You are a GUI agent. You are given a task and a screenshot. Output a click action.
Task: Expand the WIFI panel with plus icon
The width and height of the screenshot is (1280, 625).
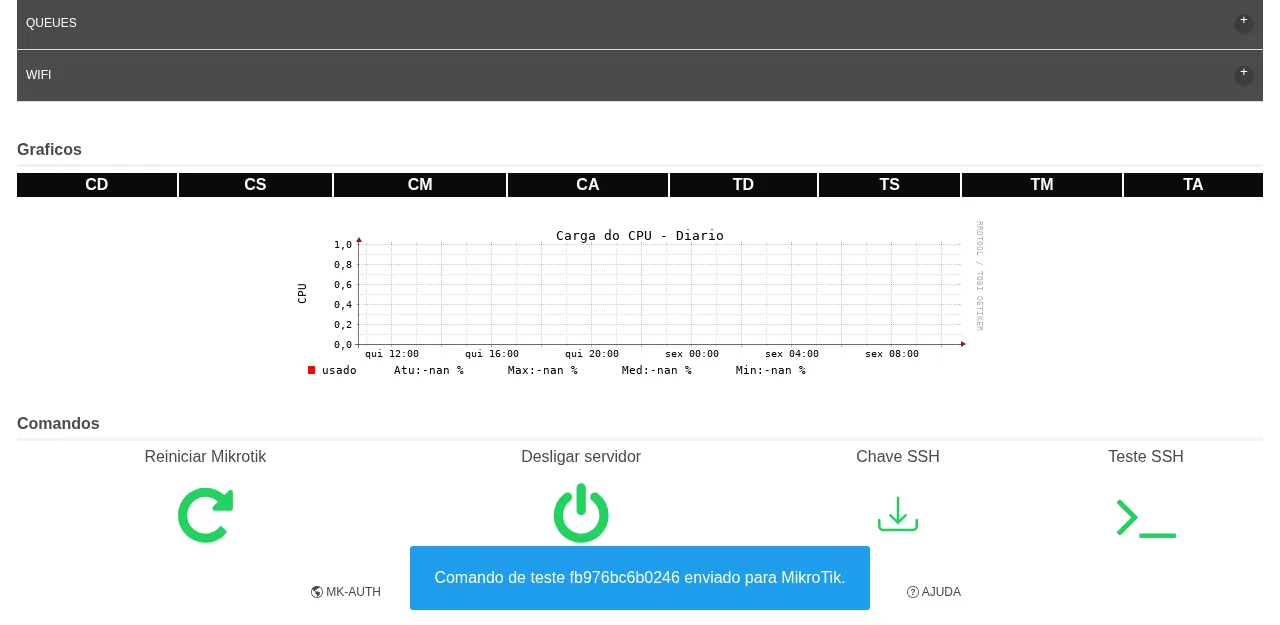click(x=1244, y=73)
